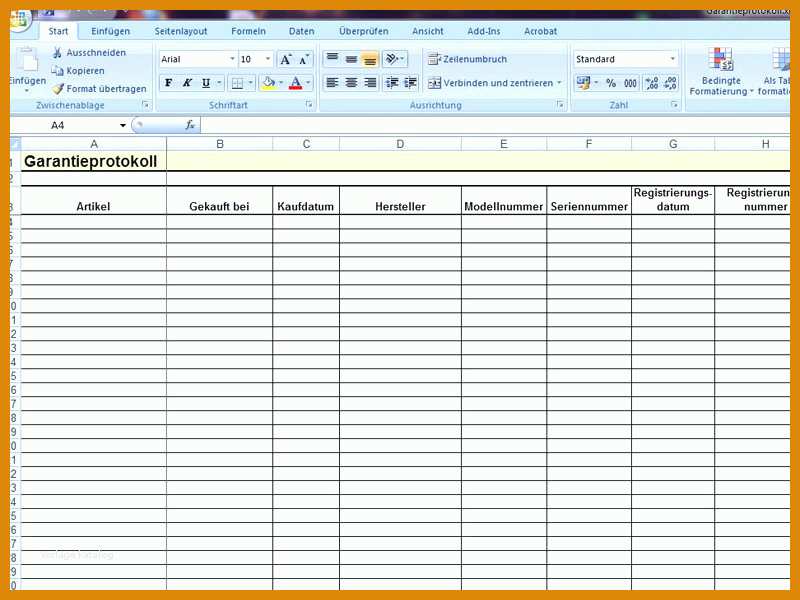
Task: Open the name box dropdown arrow
Action: pyautogui.click(x=123, y=126)
